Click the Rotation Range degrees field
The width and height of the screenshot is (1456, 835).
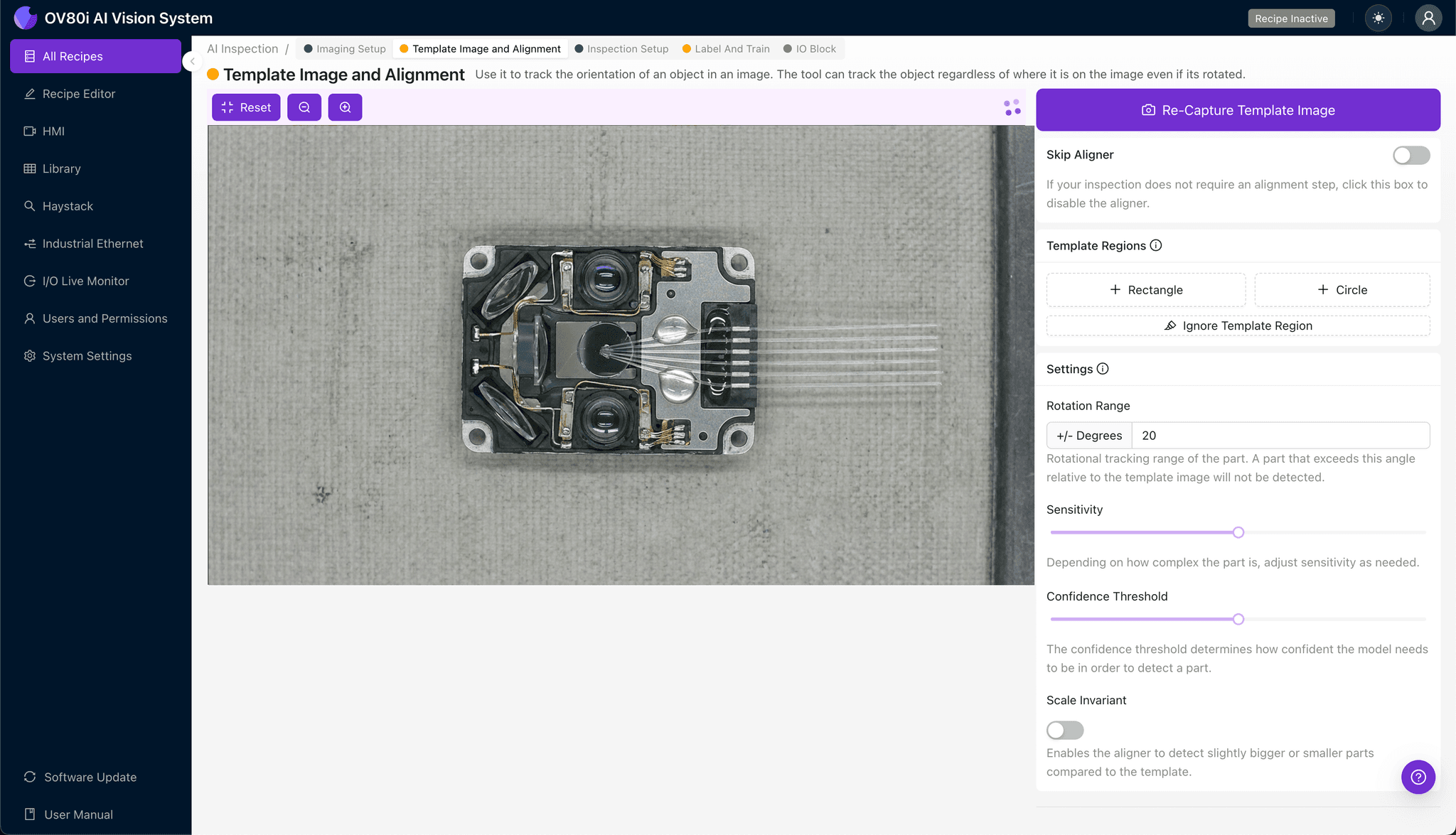click(x=1280, y=436)
